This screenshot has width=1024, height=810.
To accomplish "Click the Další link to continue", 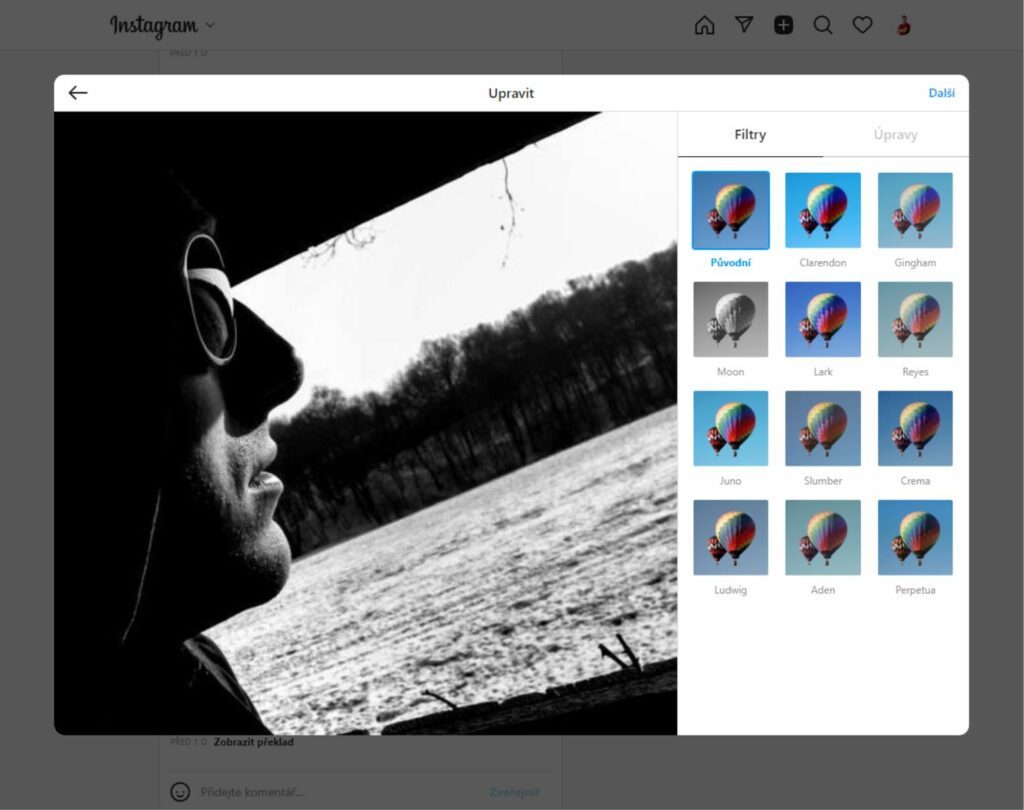I will click(x=941, y=93).
